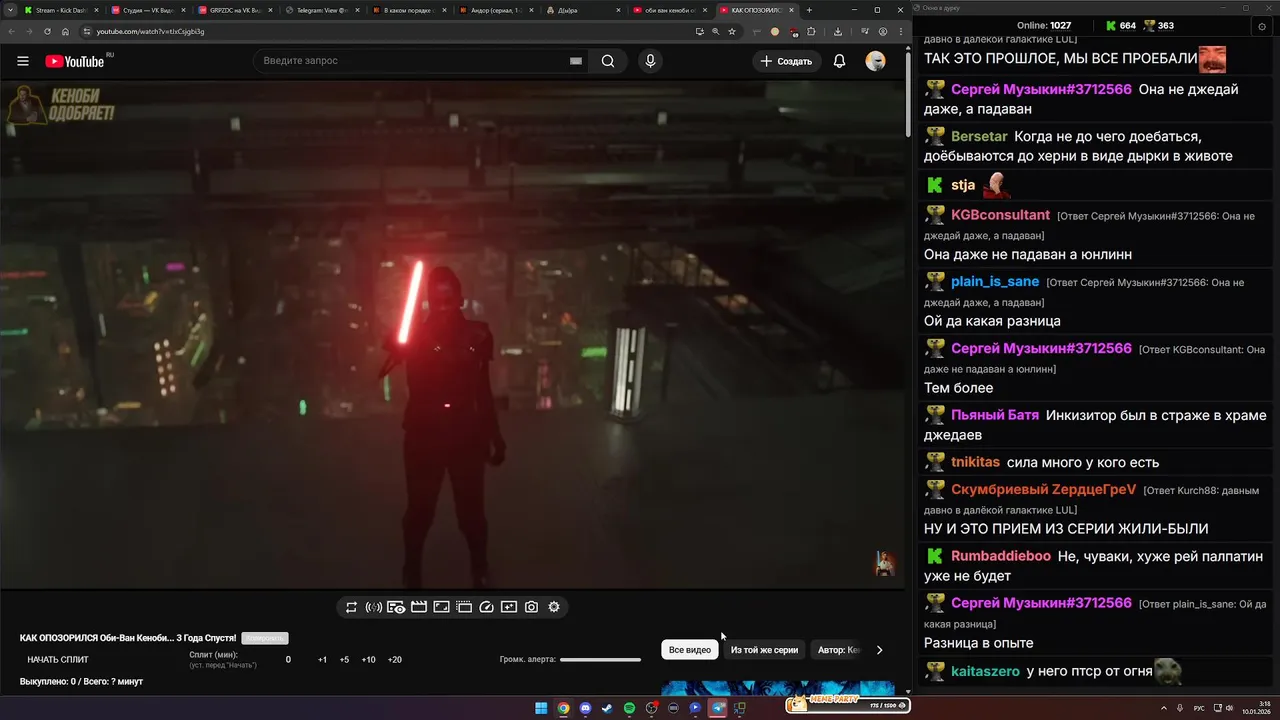Click the playback speed gauge icon
The width and height of the screenshot is (1280, 720).
tap(487, 607)
